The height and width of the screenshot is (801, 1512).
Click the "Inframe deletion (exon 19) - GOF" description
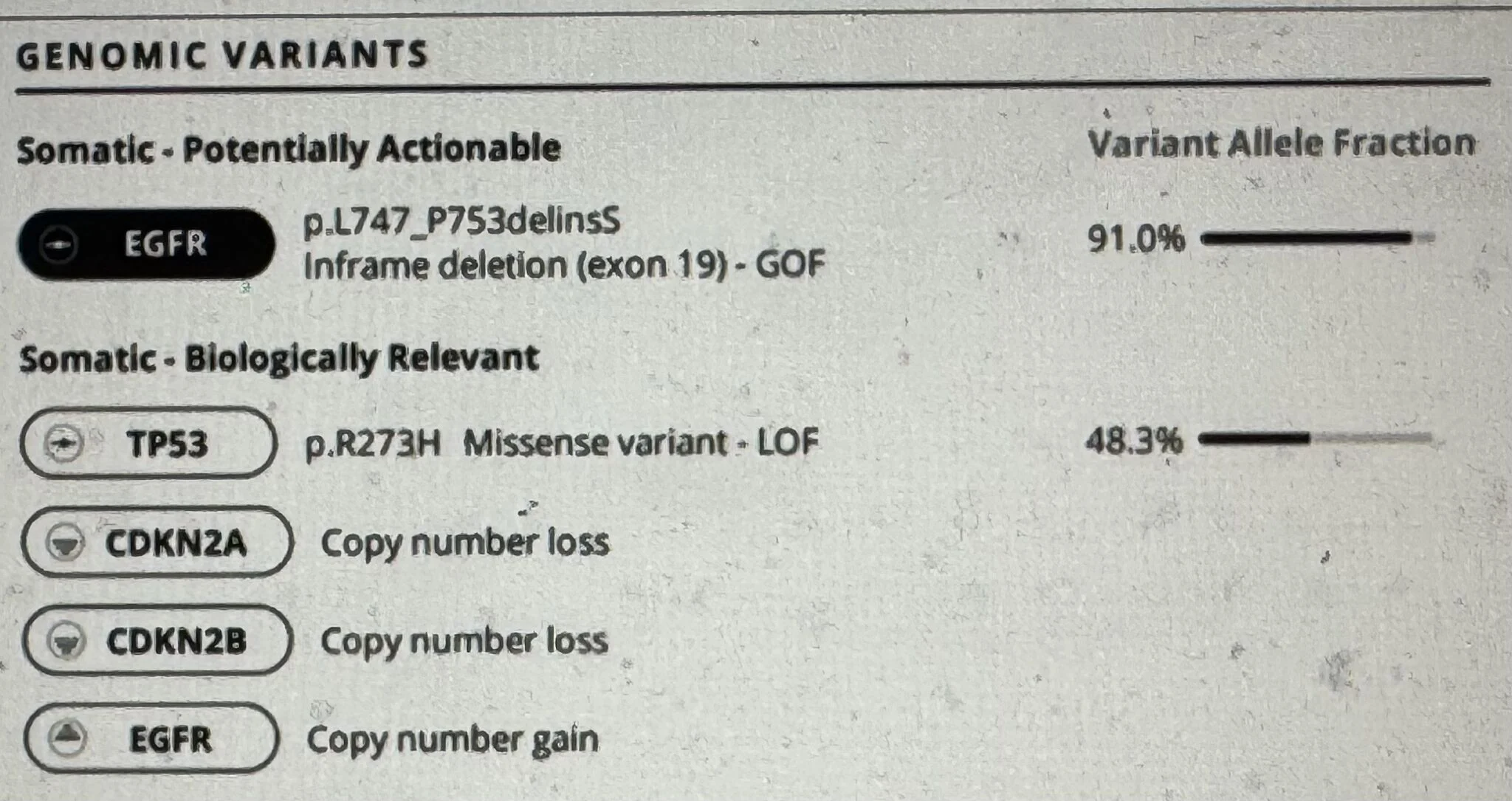coord(564,266)
